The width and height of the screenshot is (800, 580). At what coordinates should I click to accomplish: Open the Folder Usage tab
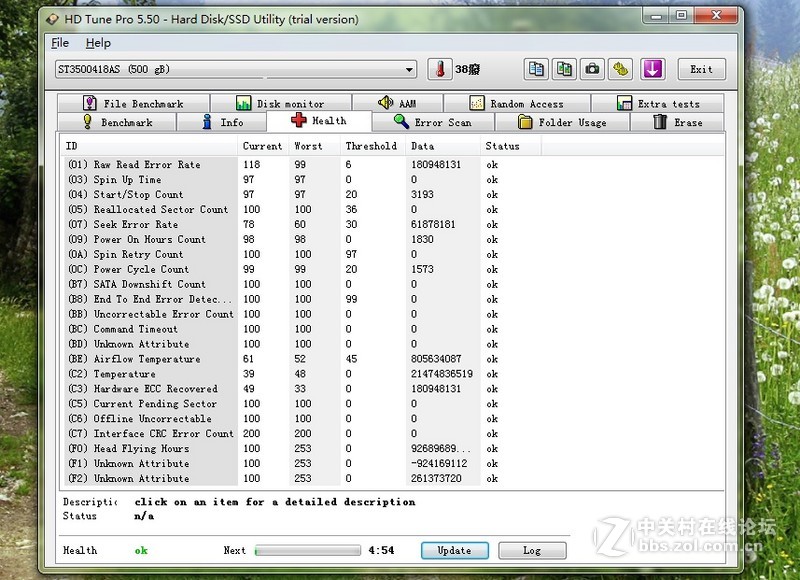point(562,123)
